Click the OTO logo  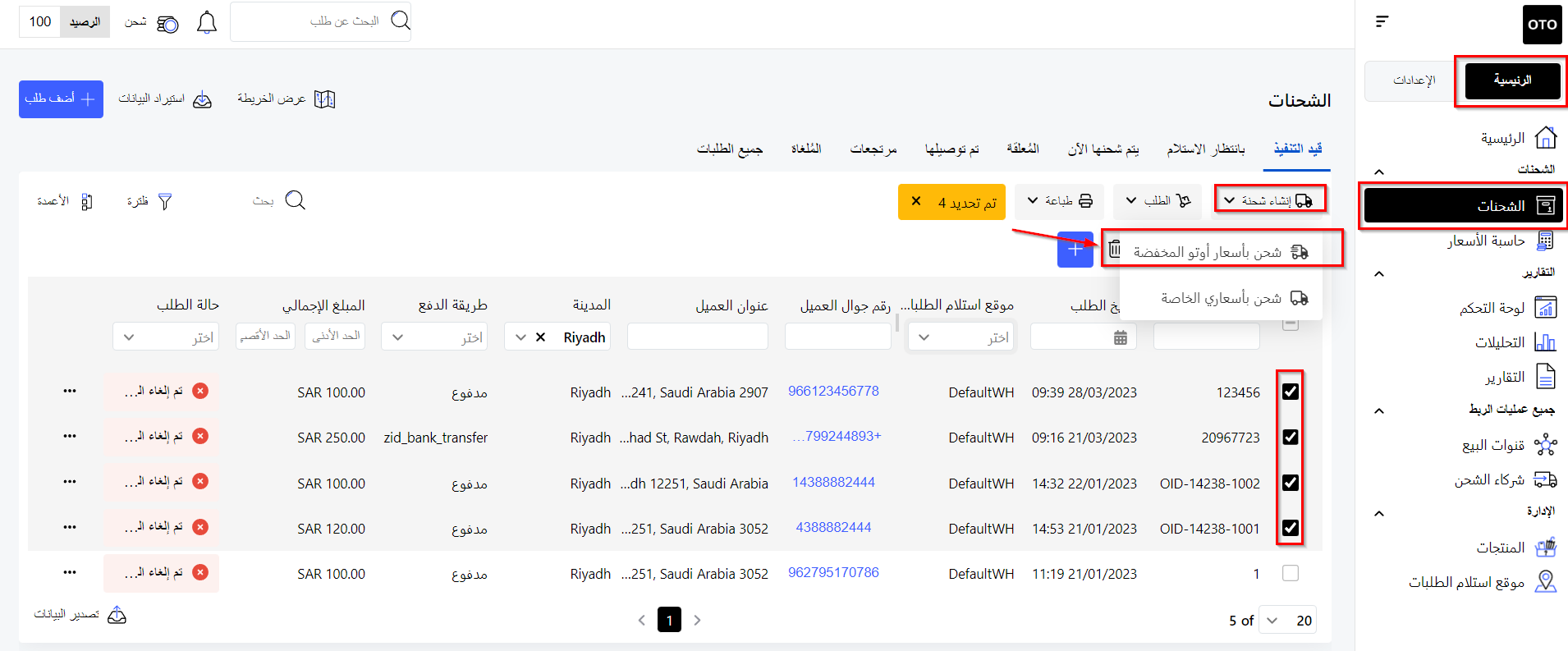click(x=1542, y=24)
